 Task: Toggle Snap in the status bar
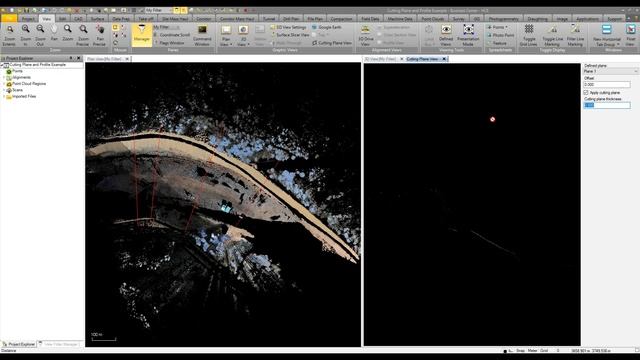[x=520, y=351]
